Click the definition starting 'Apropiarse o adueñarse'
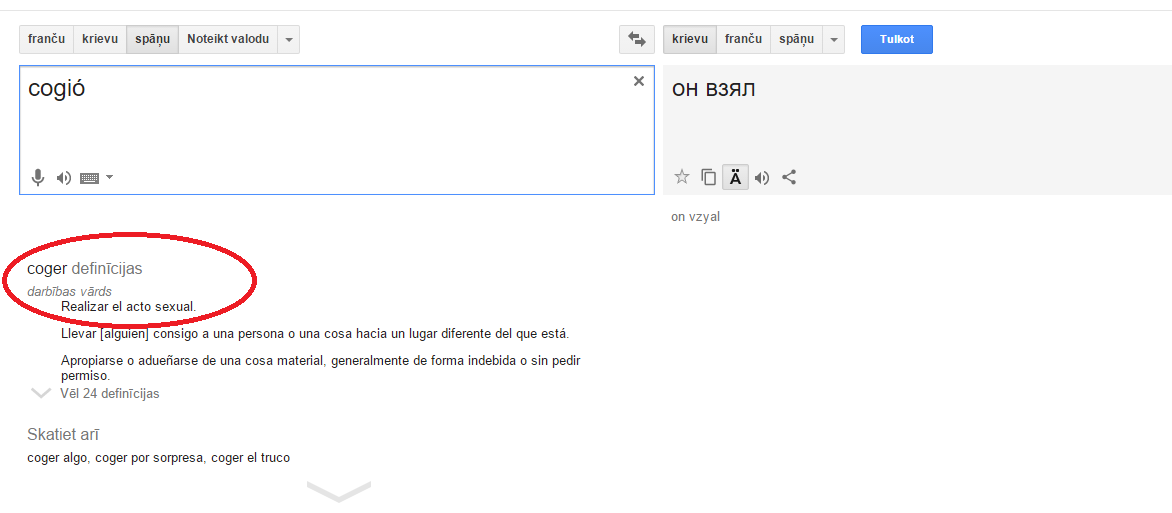Viewport: 1172px width, 513px height. click(321, 368)
